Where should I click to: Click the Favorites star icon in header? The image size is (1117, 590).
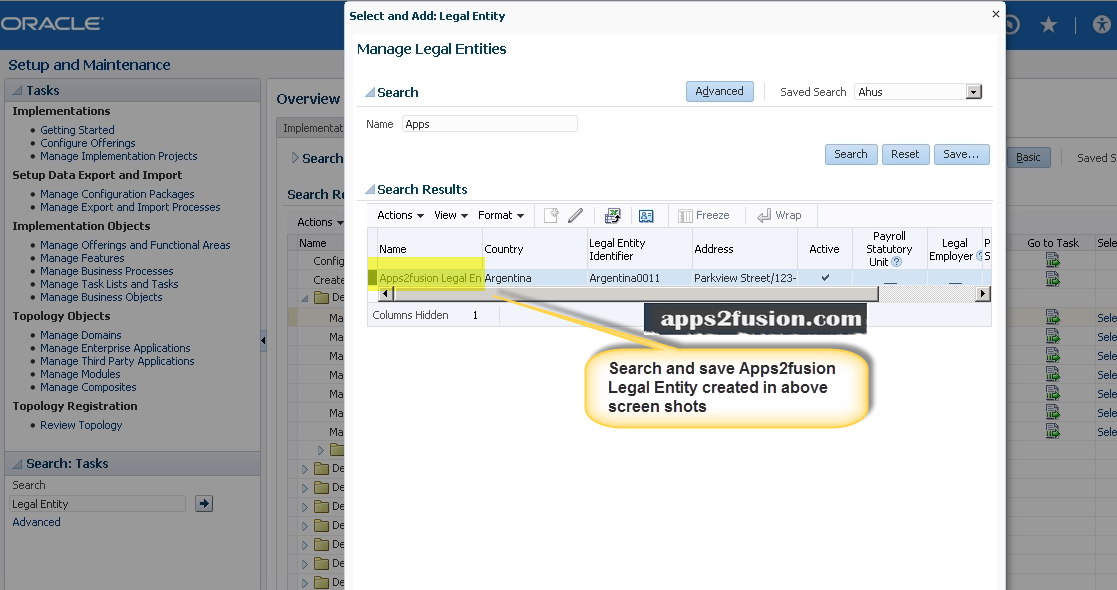[1048, 25]
